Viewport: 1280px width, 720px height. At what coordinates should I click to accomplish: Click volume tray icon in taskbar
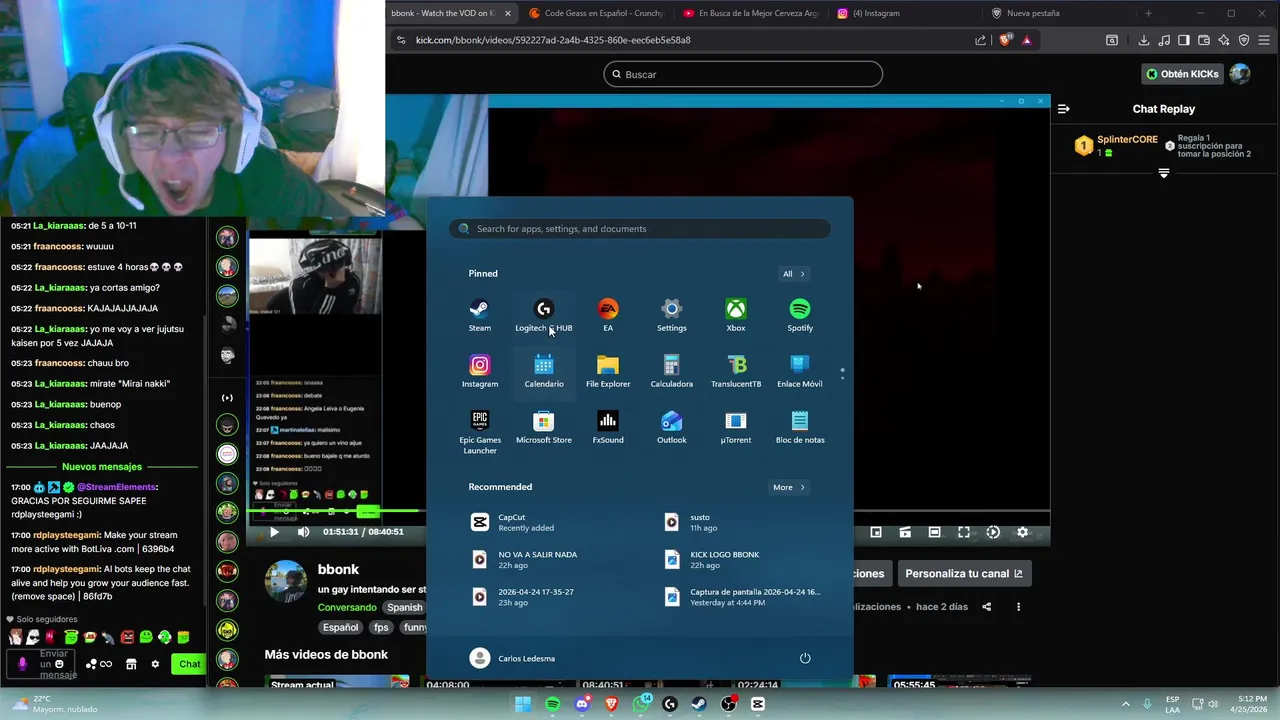point(1213,704)
